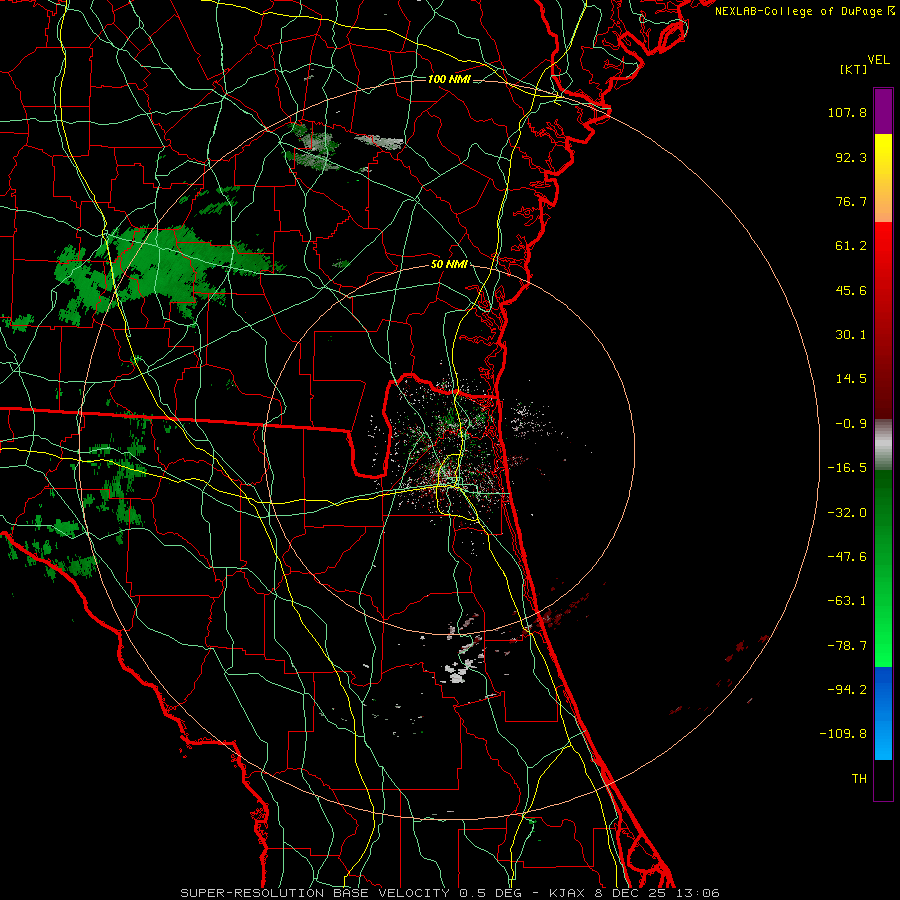900x900 pixels.
Task: Click the 100 NMI range ring label
Action: [449, 79]
